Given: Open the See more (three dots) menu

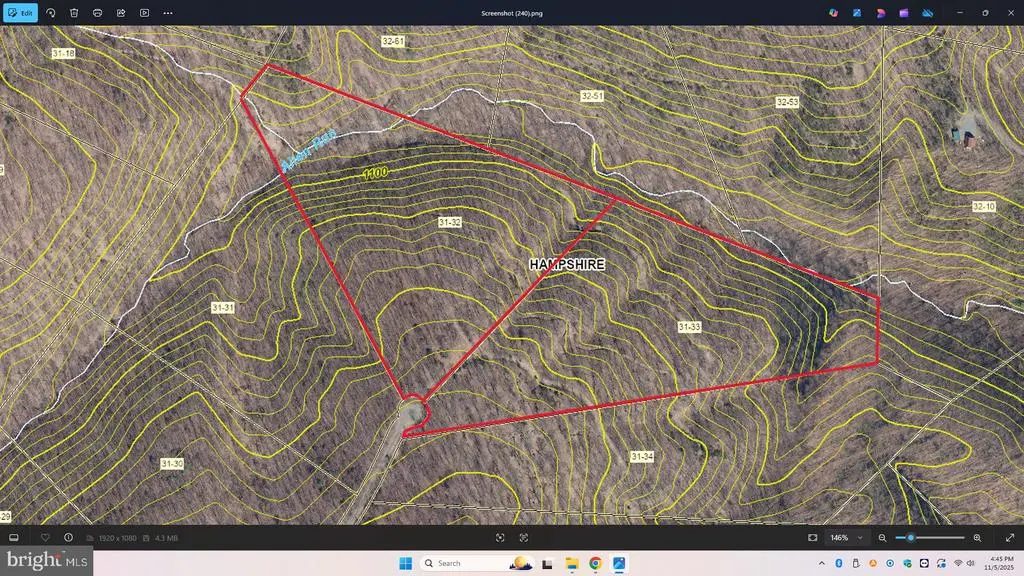Looking at the screenshot, I should 168,13.
